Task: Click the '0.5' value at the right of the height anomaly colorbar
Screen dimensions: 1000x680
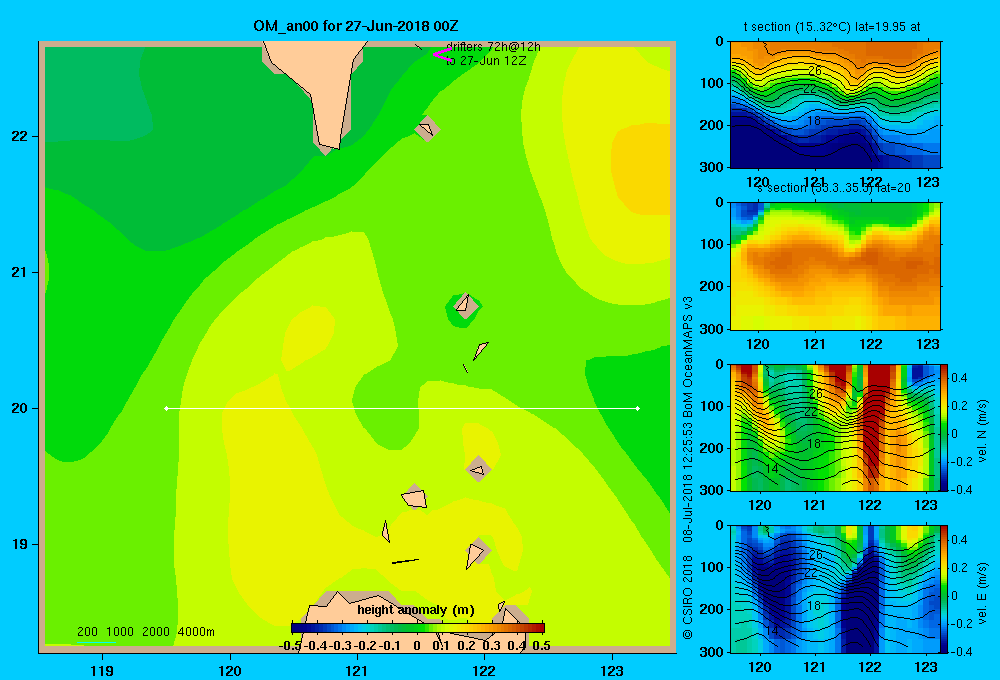Action: [541, 646]
